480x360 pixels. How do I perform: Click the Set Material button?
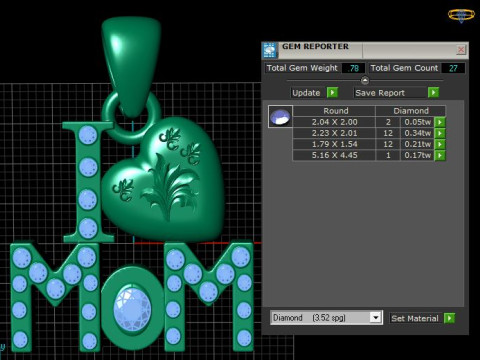pos(415,318)
